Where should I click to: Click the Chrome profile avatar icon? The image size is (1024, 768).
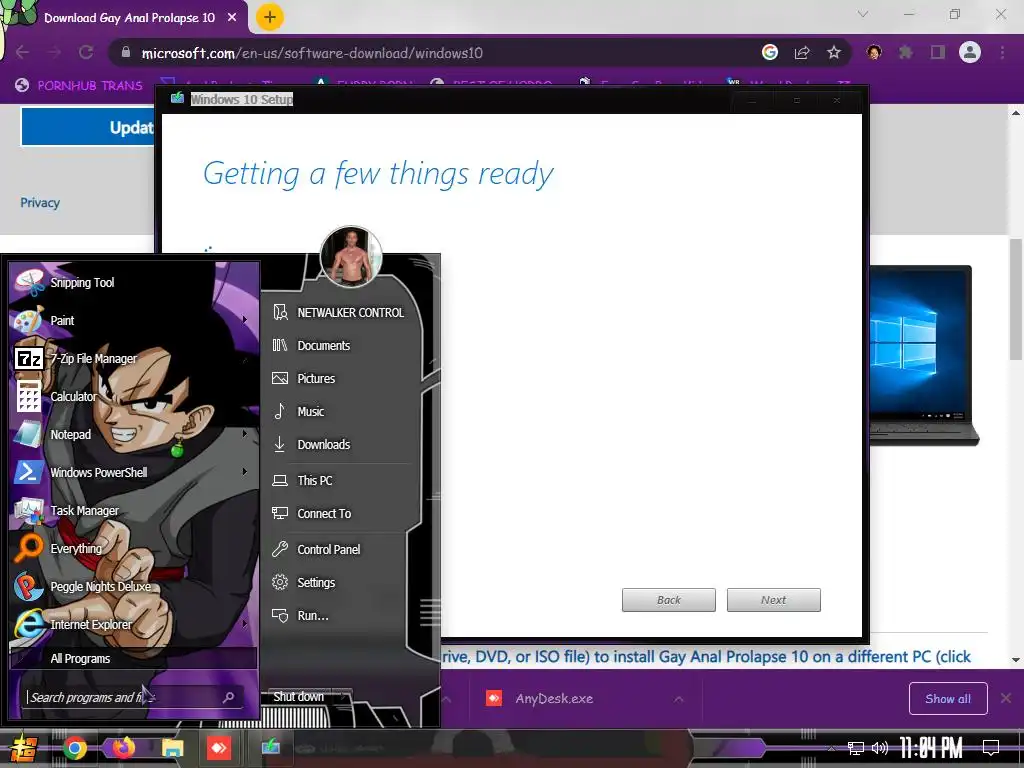coord(970,52)
